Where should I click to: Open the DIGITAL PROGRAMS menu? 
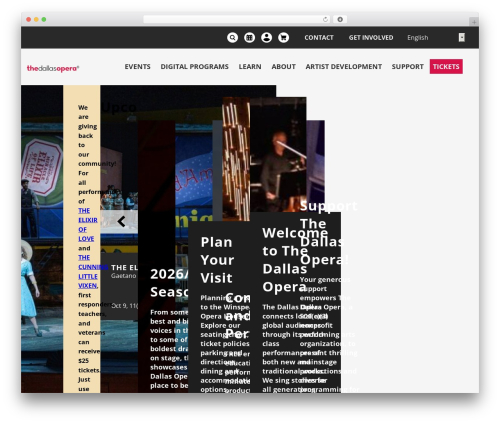click(194, 67)
